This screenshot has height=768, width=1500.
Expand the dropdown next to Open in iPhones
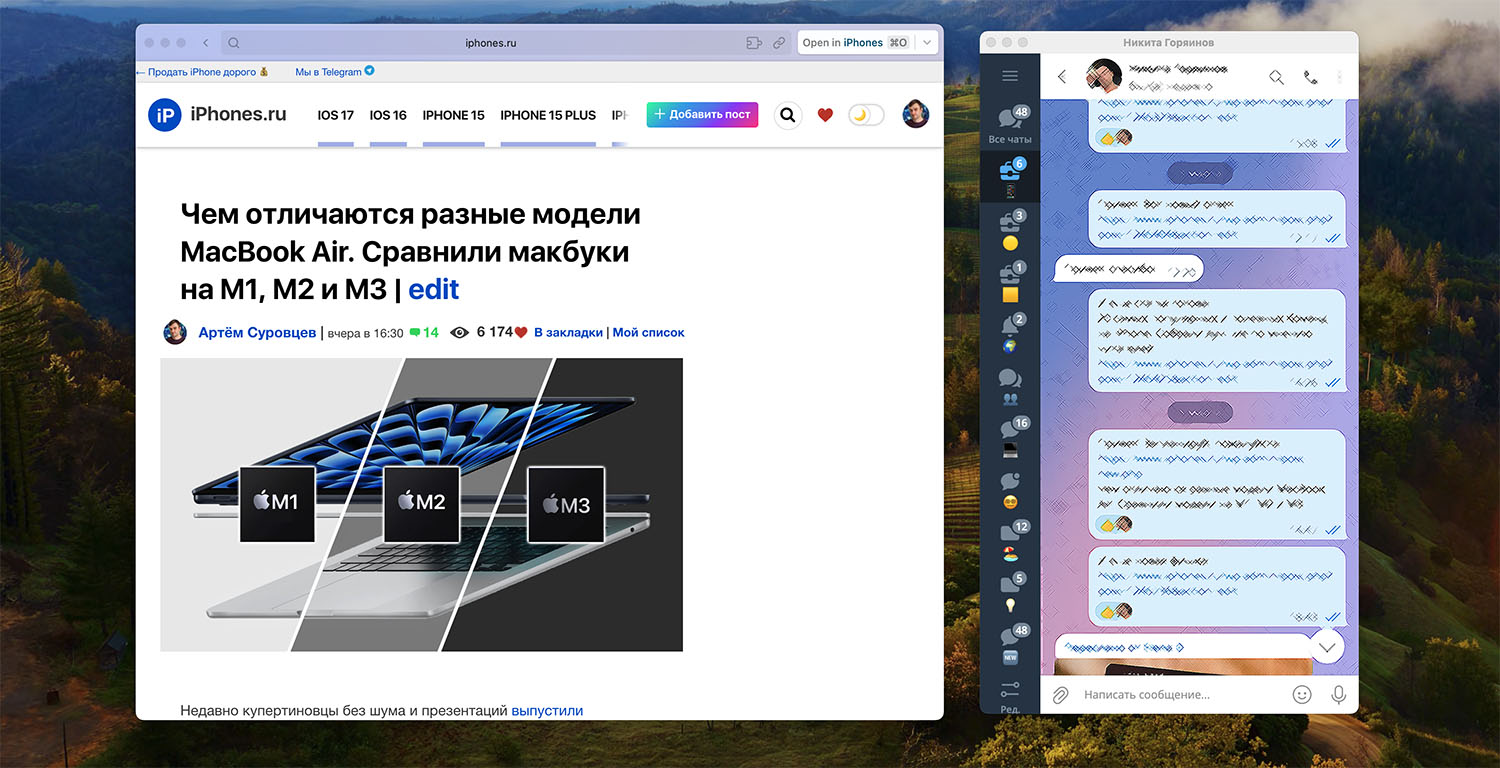927,43
